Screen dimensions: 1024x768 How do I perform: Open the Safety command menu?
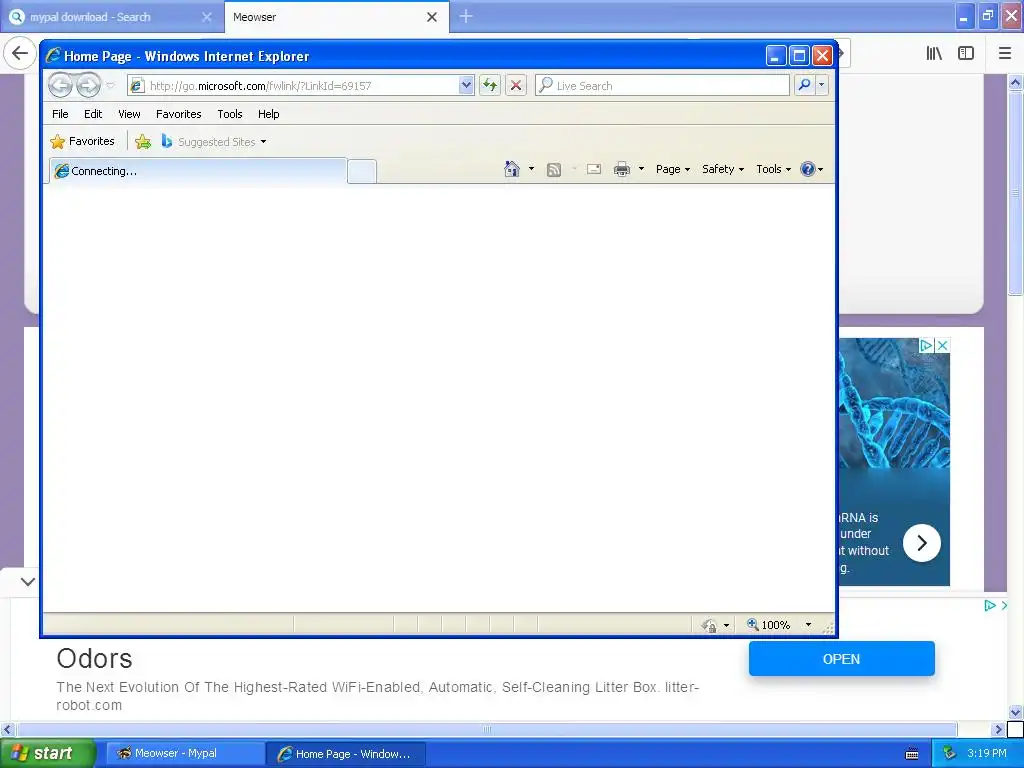pos(722,169)
